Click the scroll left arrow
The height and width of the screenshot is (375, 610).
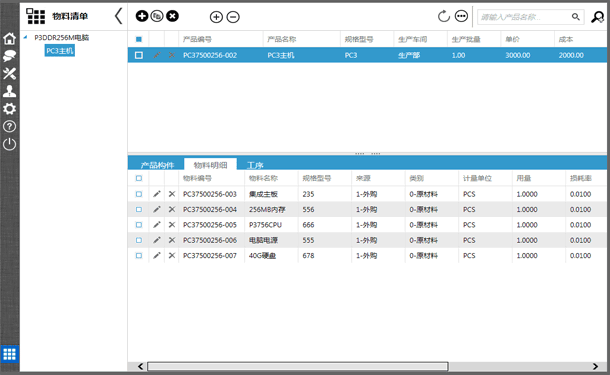tap(140, 366)
